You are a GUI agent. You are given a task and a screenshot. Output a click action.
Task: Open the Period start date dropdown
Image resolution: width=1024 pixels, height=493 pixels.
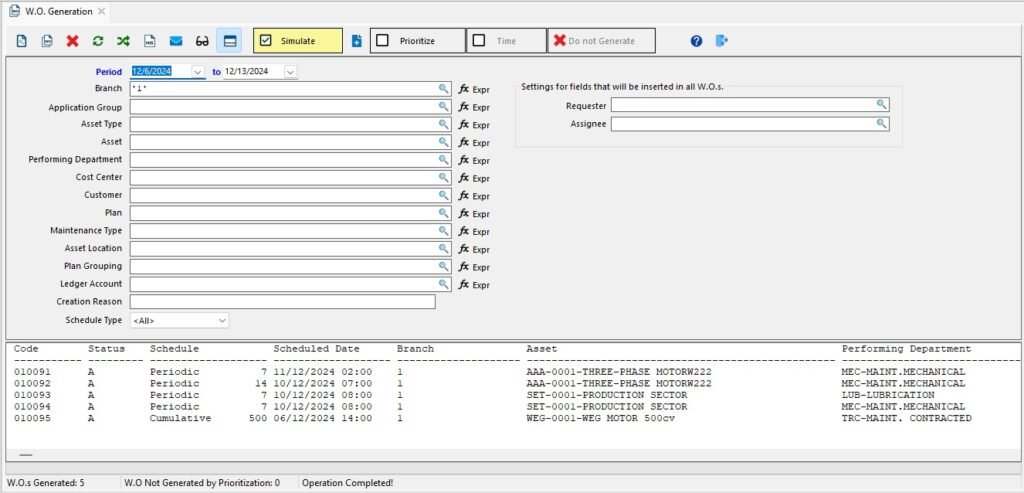click(198, 71)
